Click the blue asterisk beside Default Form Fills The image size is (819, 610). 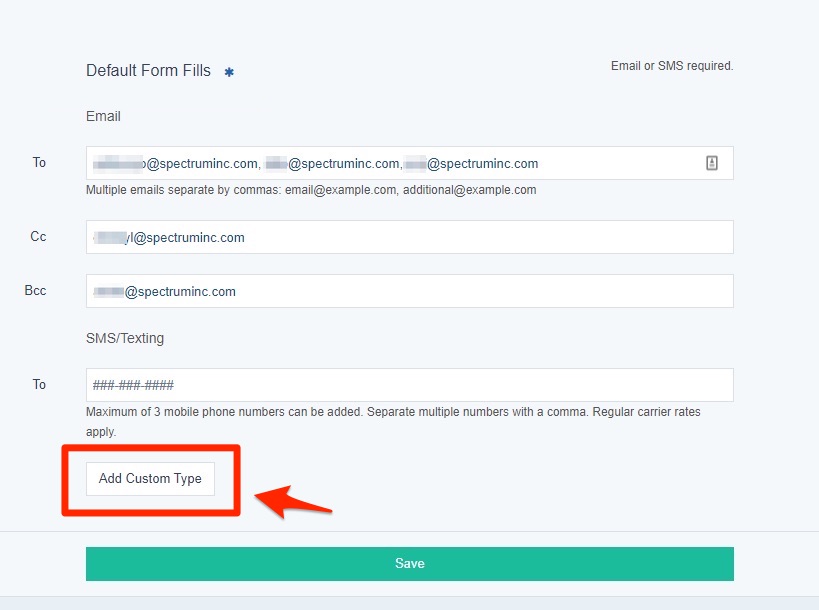(229, 72)
